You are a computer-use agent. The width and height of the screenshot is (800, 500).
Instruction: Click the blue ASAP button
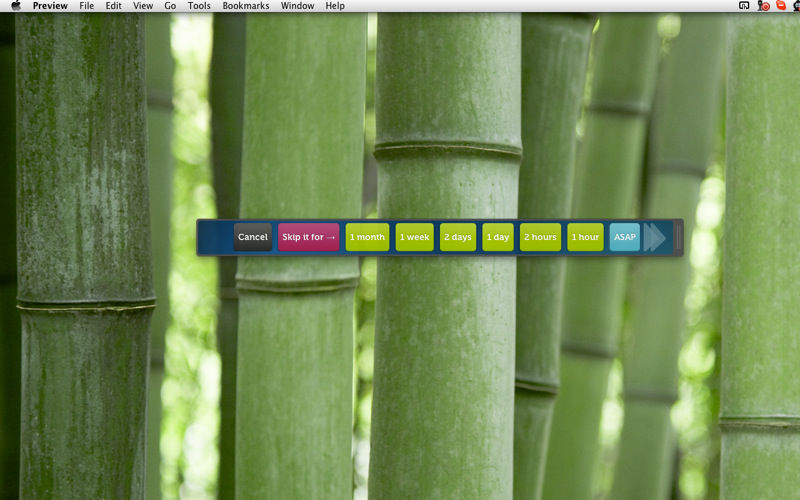pos(624,237)
